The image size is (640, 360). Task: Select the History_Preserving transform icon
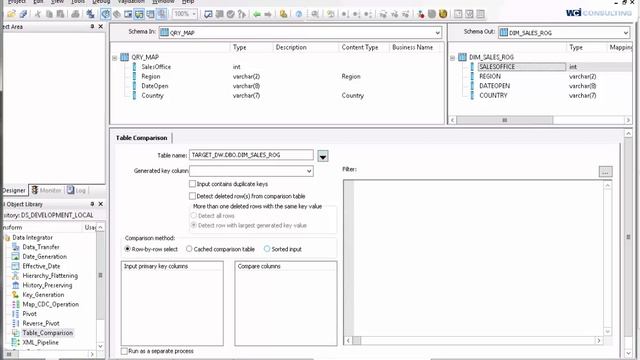16,285
